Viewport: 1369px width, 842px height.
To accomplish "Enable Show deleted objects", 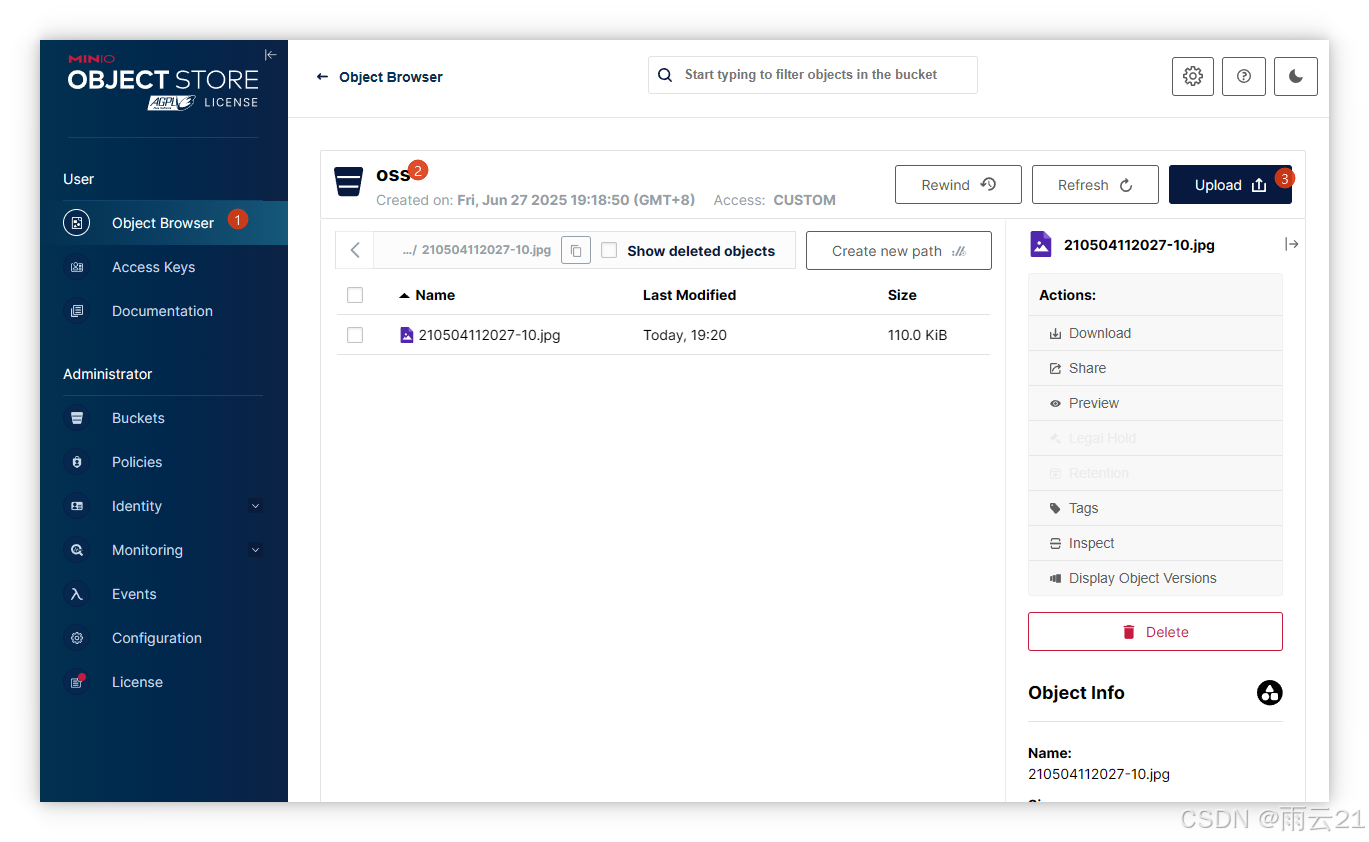I will coord(609,250).
